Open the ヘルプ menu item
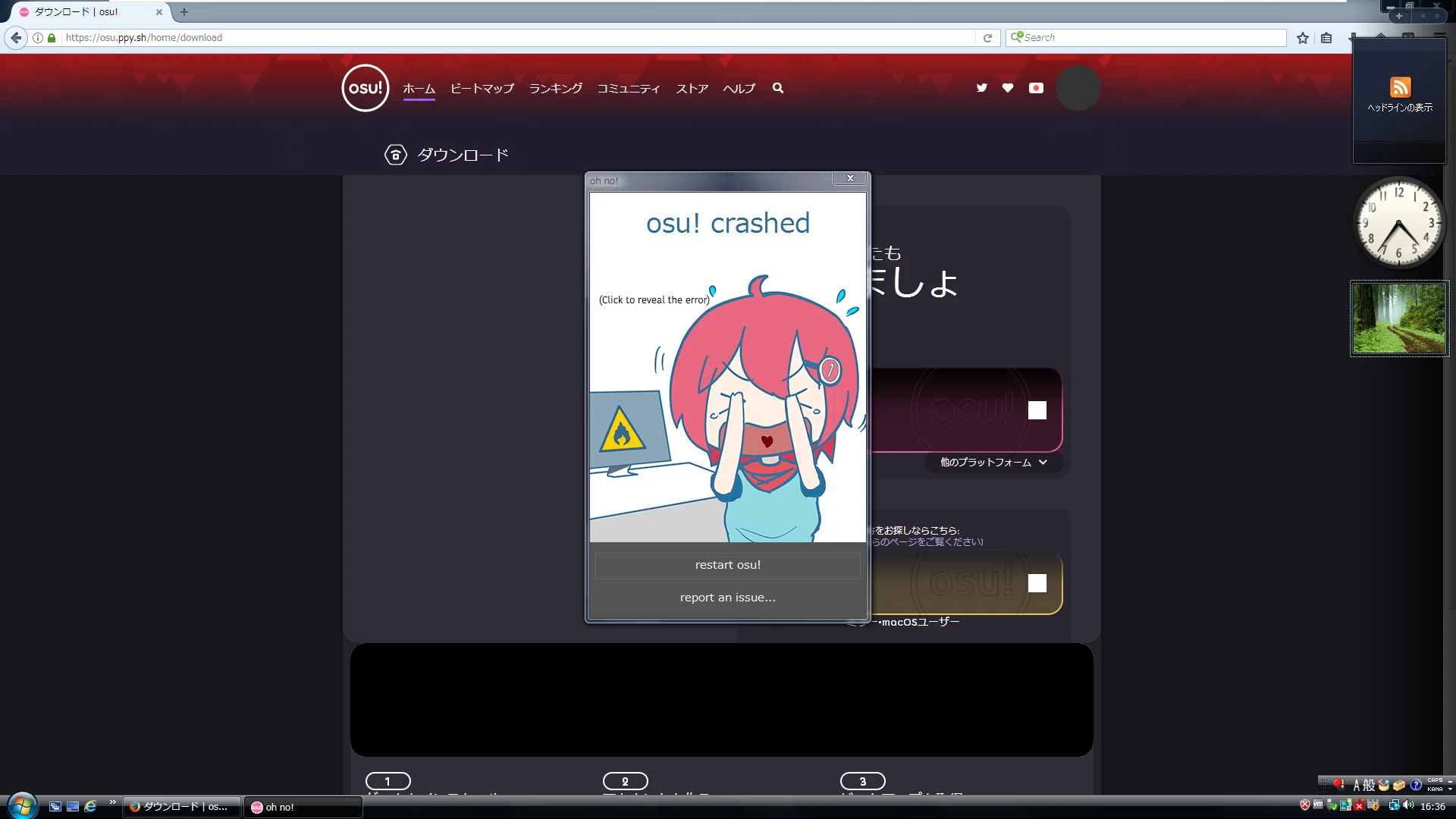Viewport: 1456px width, 819px height. pos(739,89)
